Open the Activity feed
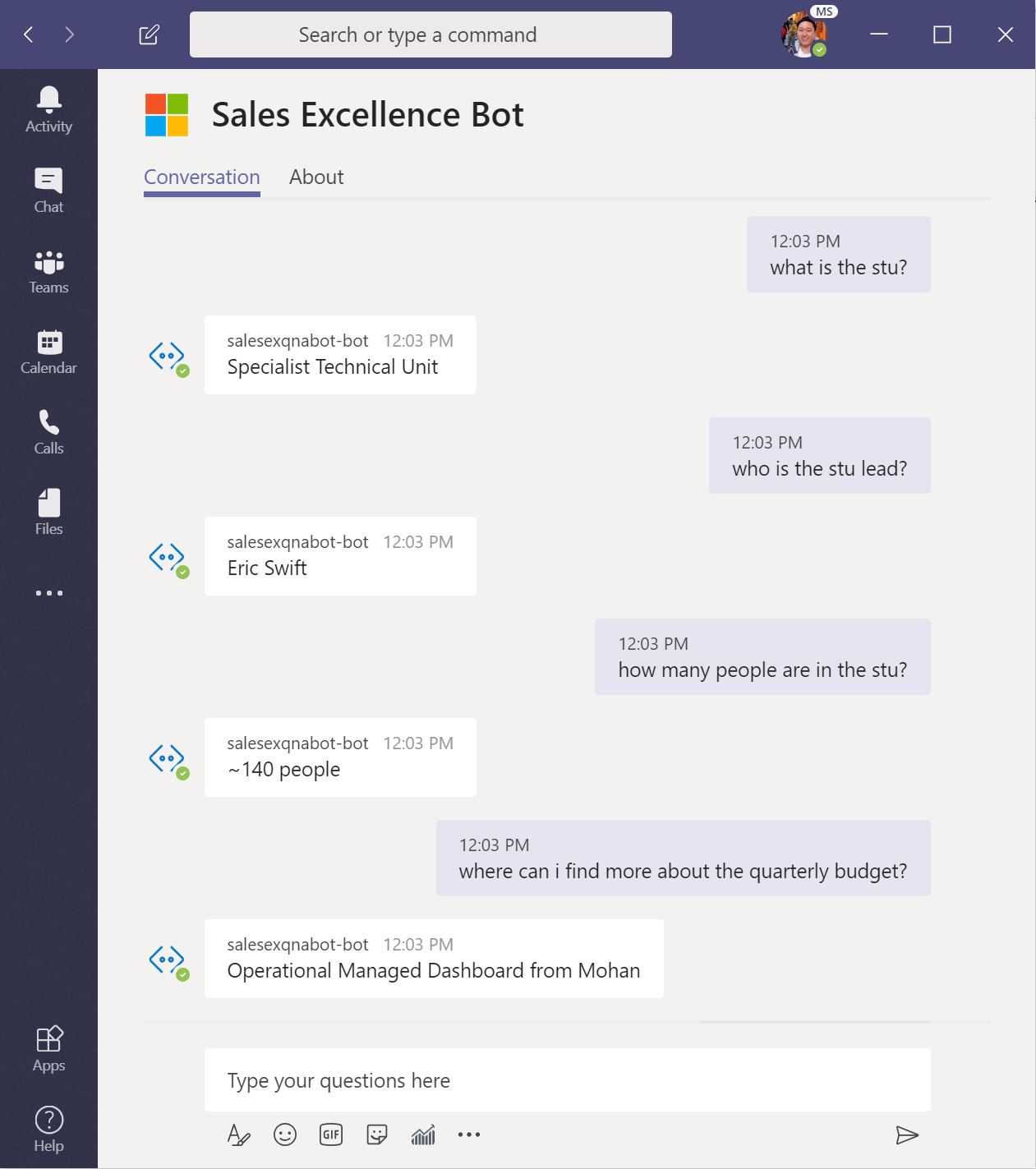Screen dimensions: 1036x1169 point(48,109)
